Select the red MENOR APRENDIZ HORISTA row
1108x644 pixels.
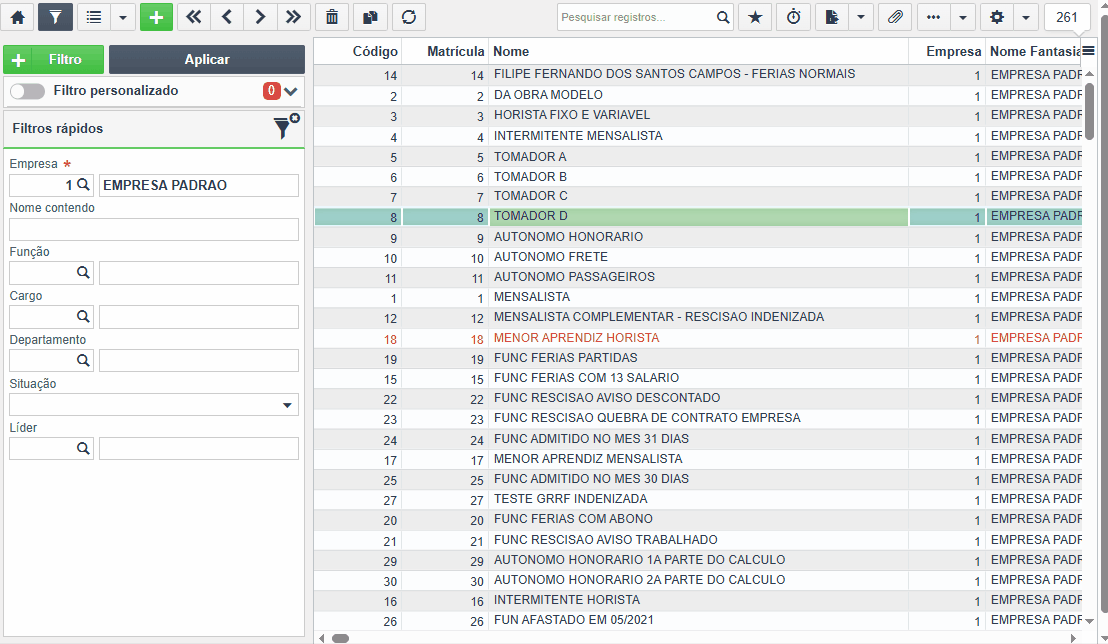coord(698,338)
